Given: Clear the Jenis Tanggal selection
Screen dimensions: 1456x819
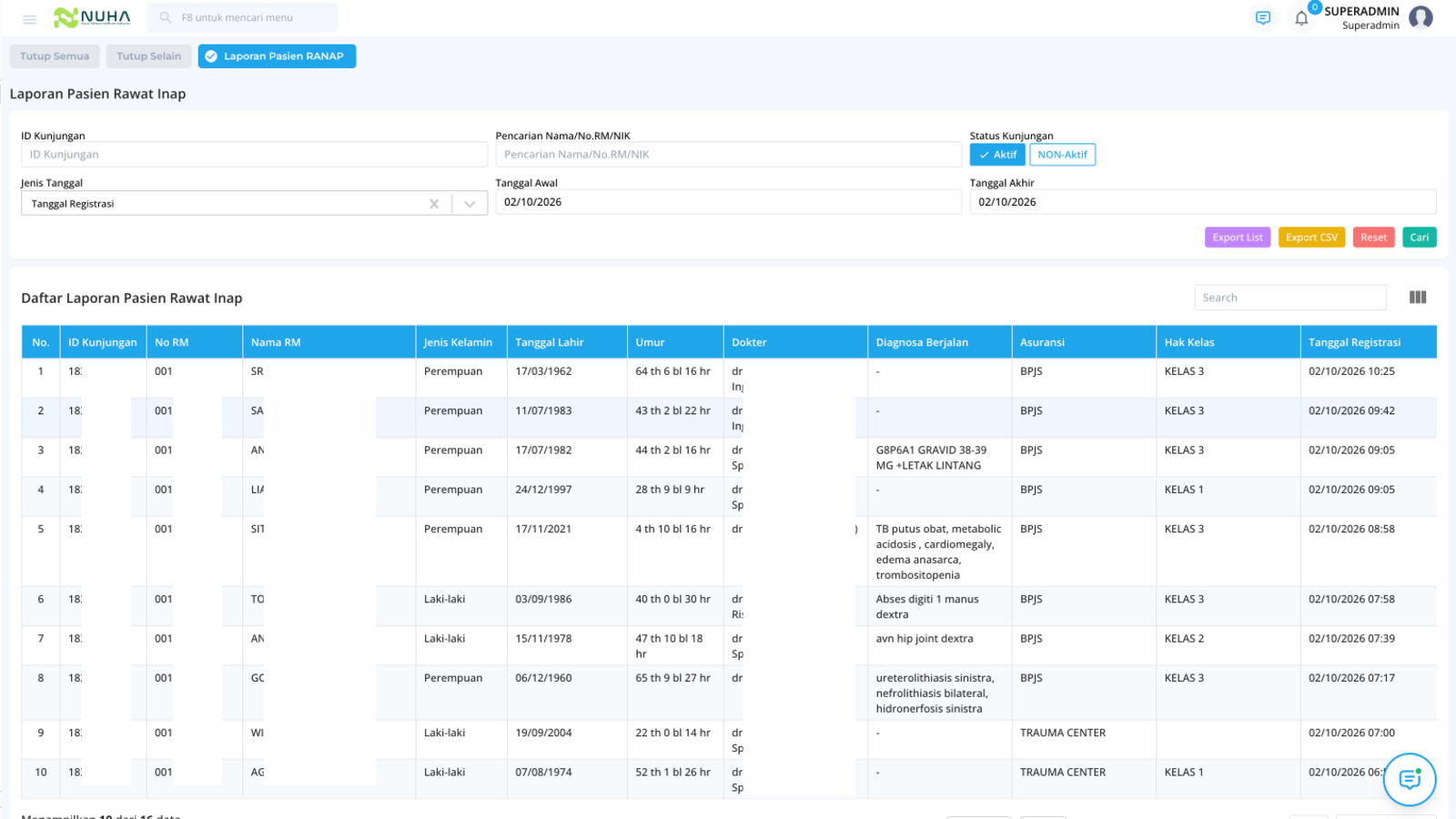Looking at the screenshot, I should (434, 204).
